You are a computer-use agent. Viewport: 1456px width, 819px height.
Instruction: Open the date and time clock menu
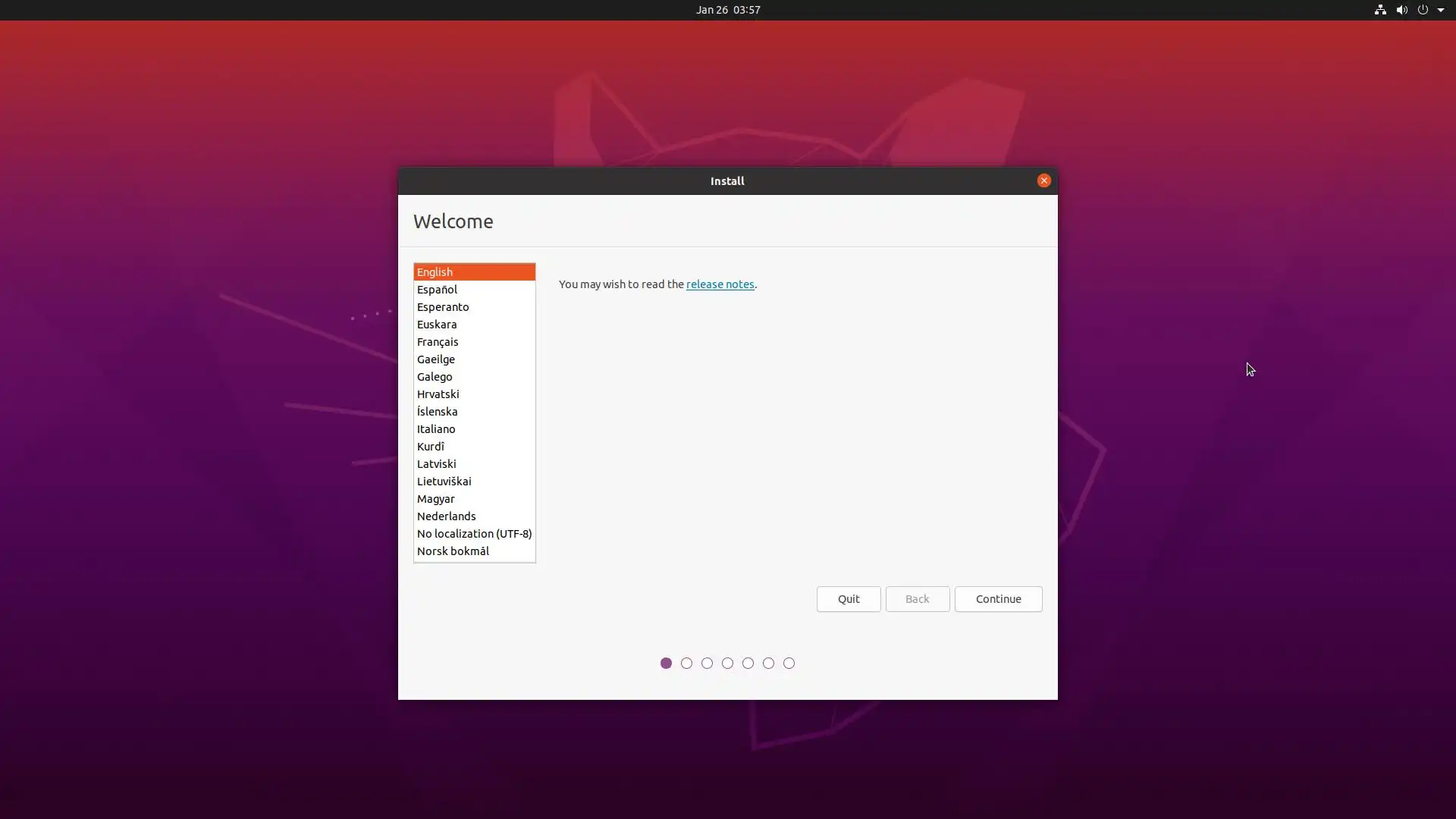click(727, 10)
